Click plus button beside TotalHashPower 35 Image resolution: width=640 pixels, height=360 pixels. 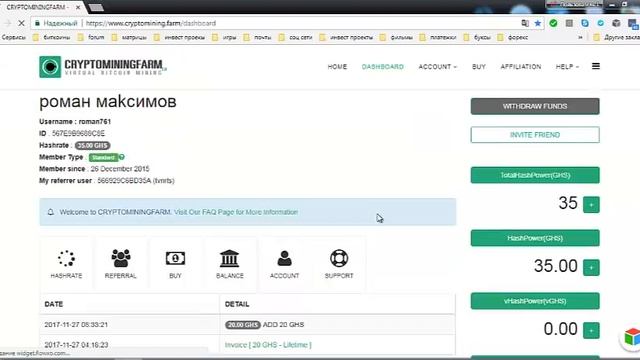point(591,204)
